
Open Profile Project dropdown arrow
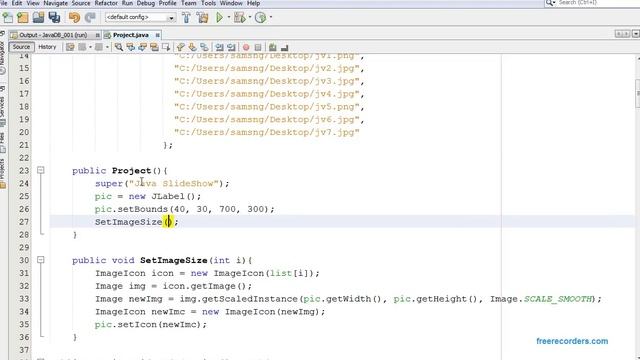[x=271, y=18]
